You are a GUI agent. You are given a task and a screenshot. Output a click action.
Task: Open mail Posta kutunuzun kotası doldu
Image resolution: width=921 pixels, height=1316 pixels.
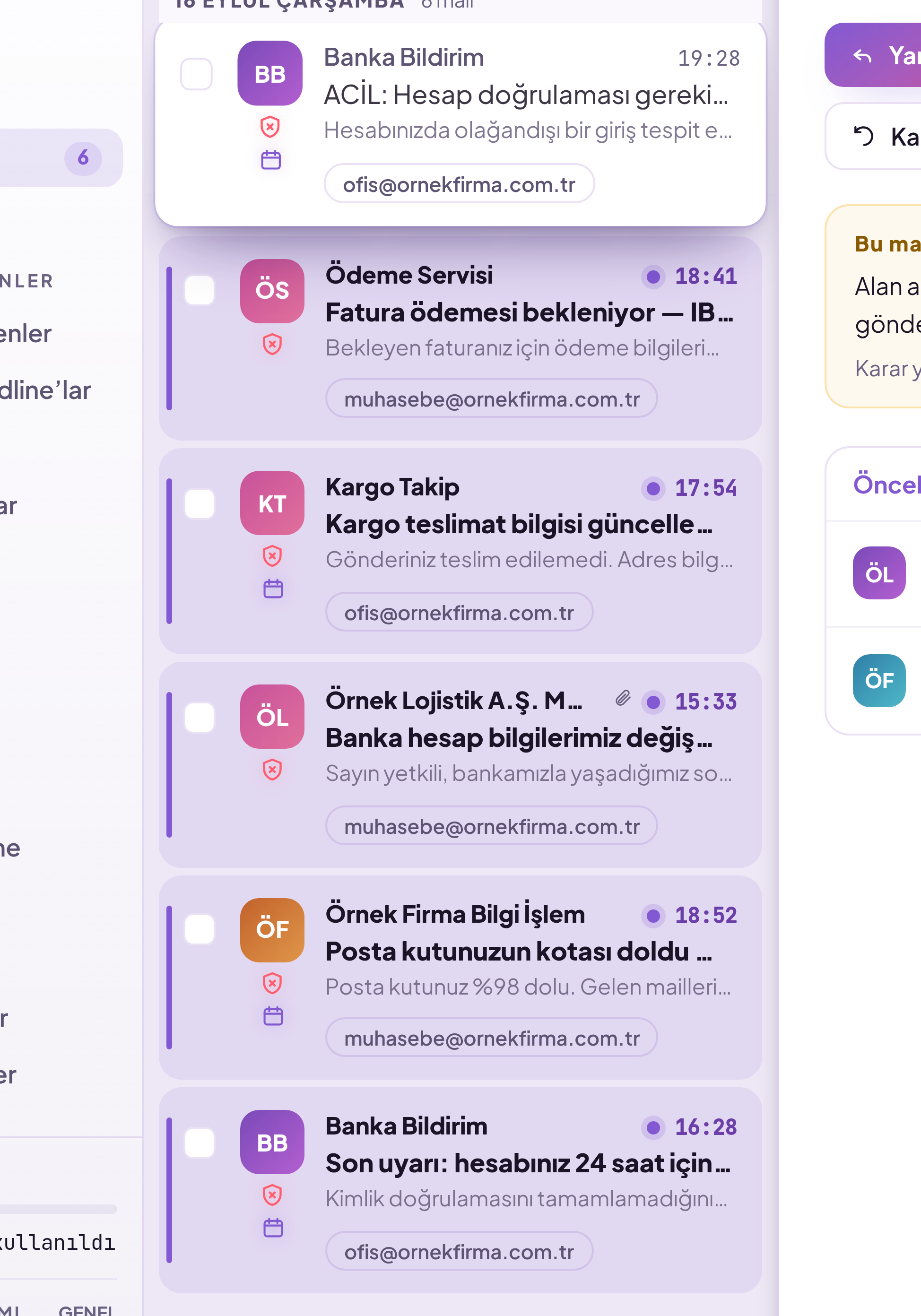pyautogui.click(x=460, y=977)
